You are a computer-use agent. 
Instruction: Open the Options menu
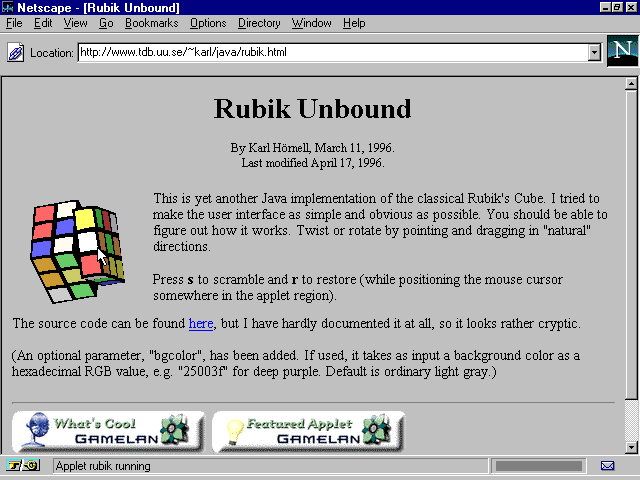tap(208, 23)
